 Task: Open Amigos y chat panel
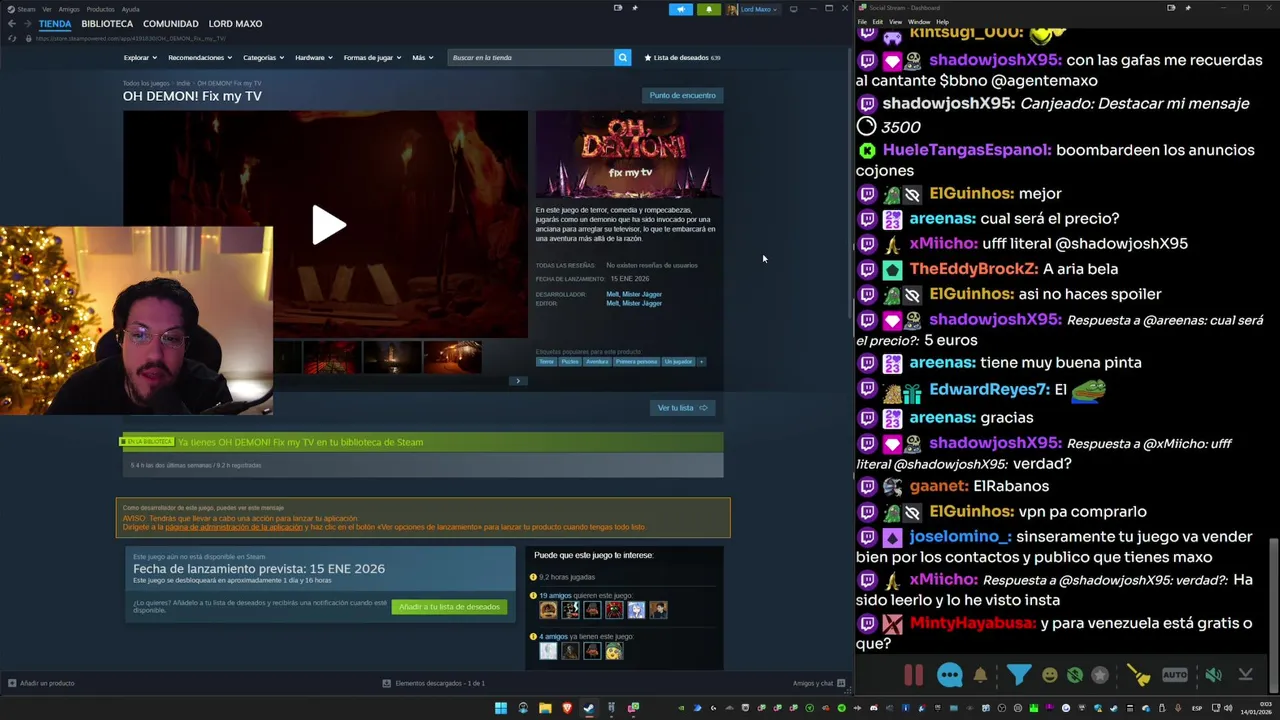(x=819, y=683)
